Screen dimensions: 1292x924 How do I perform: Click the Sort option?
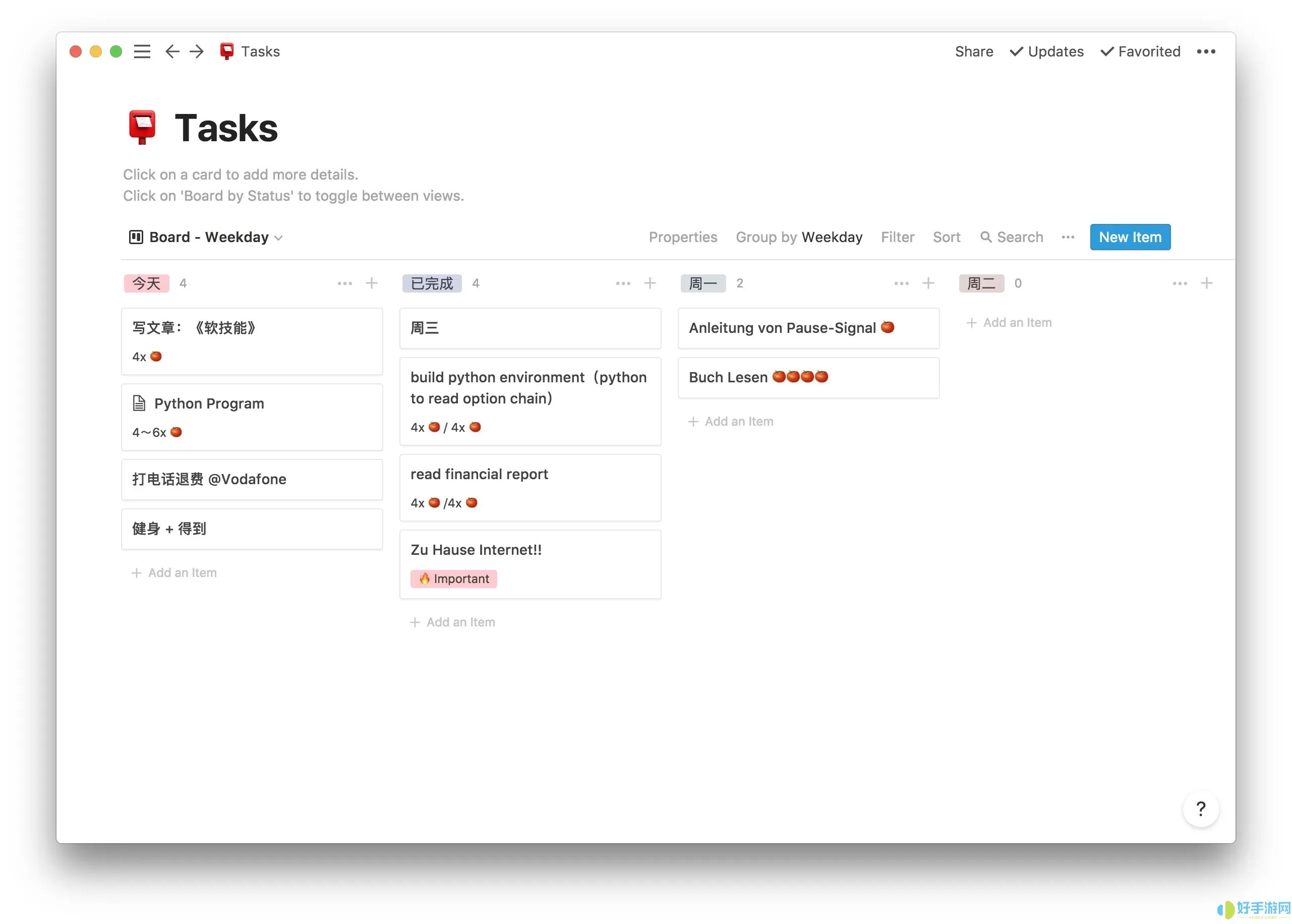[x=946, y=237]
